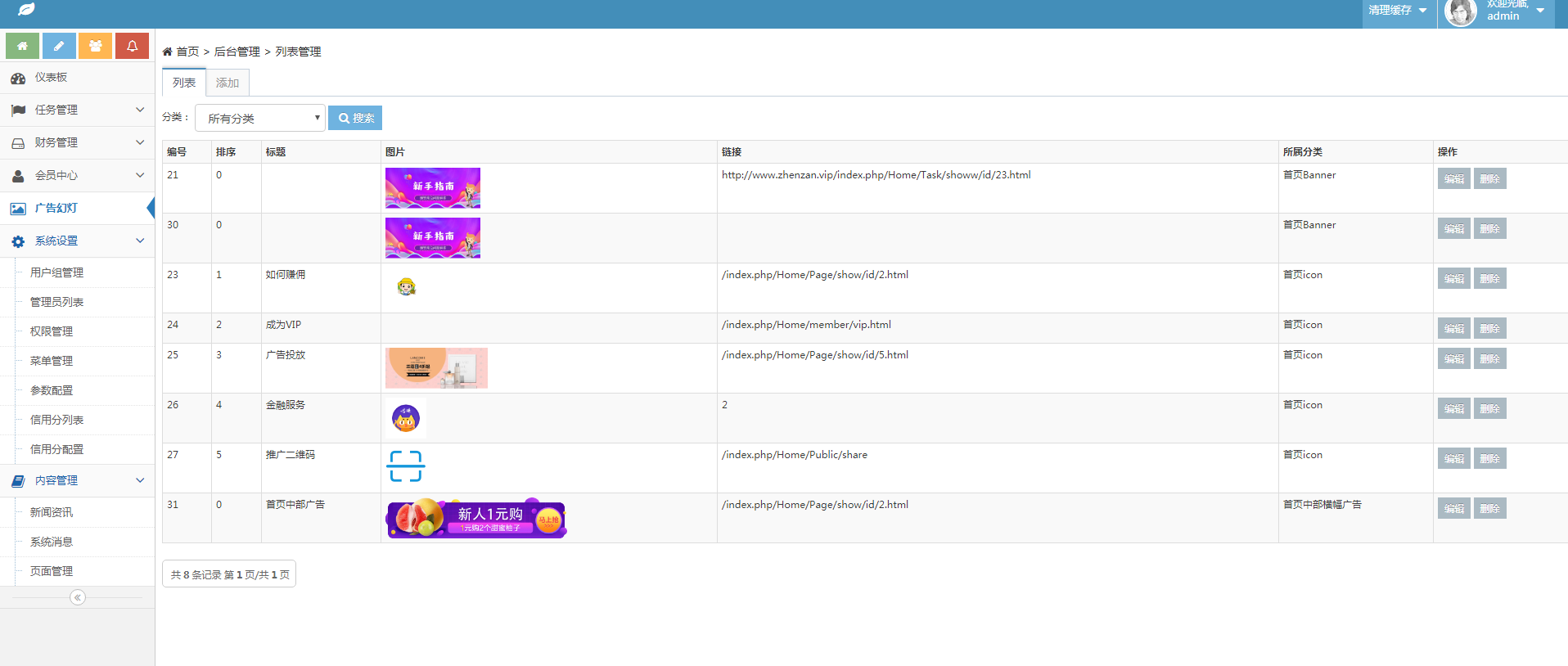Click the orange users shortcut icon
Screen dimensions: 1568x666
pyautogui.click(x=96, y=46)
